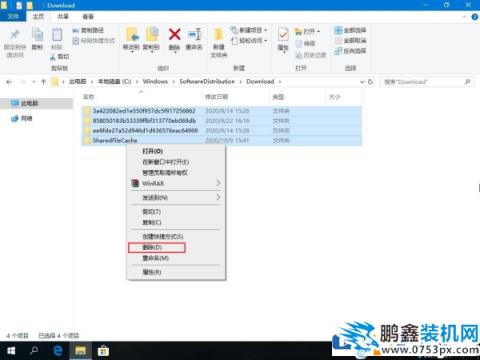The image size is (480, 360).
Task: Click Paste shortcut (粘贴快捷方式) in the ribbon
Action: tap(94, 41)
